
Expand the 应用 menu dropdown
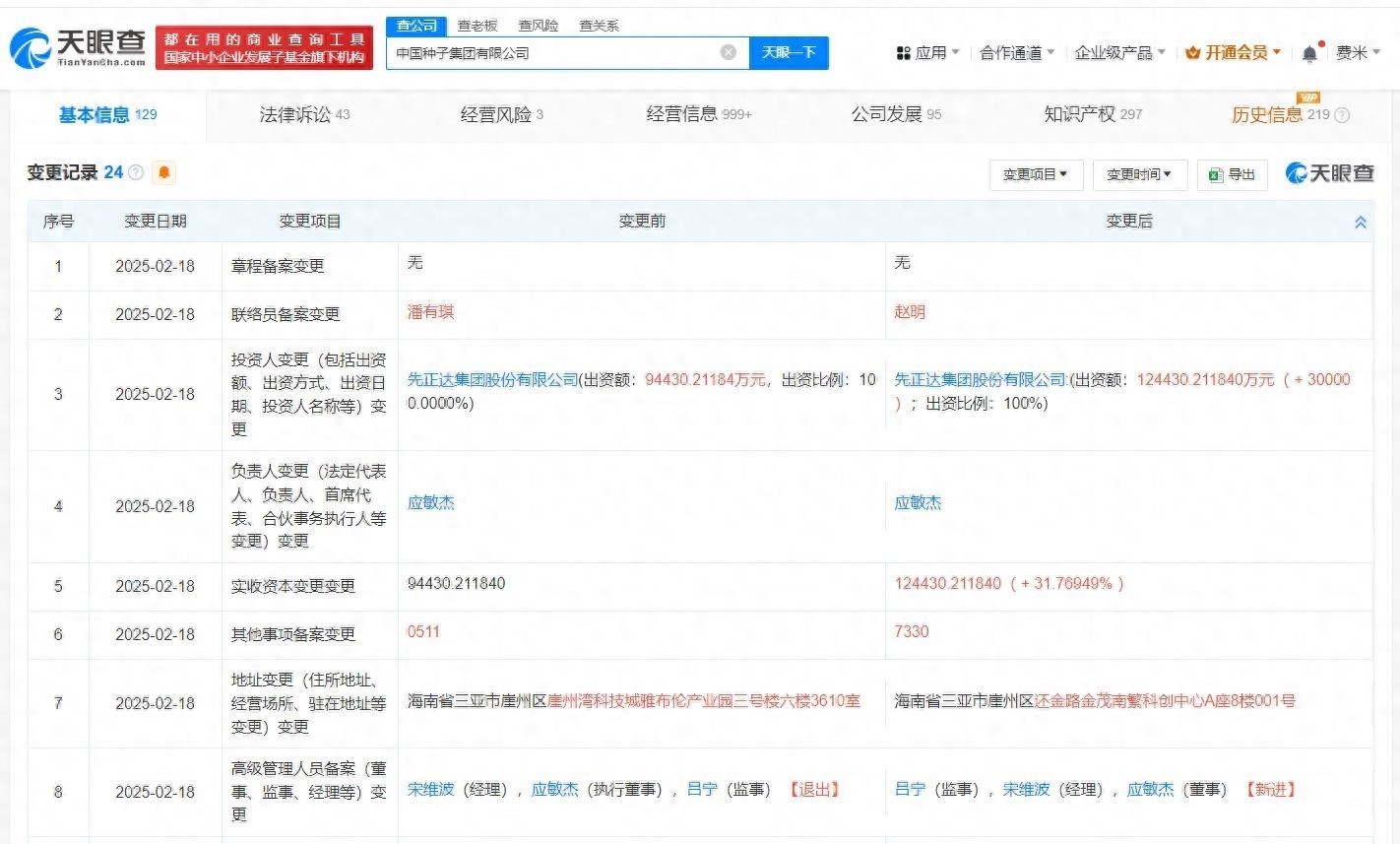(927, 52)
